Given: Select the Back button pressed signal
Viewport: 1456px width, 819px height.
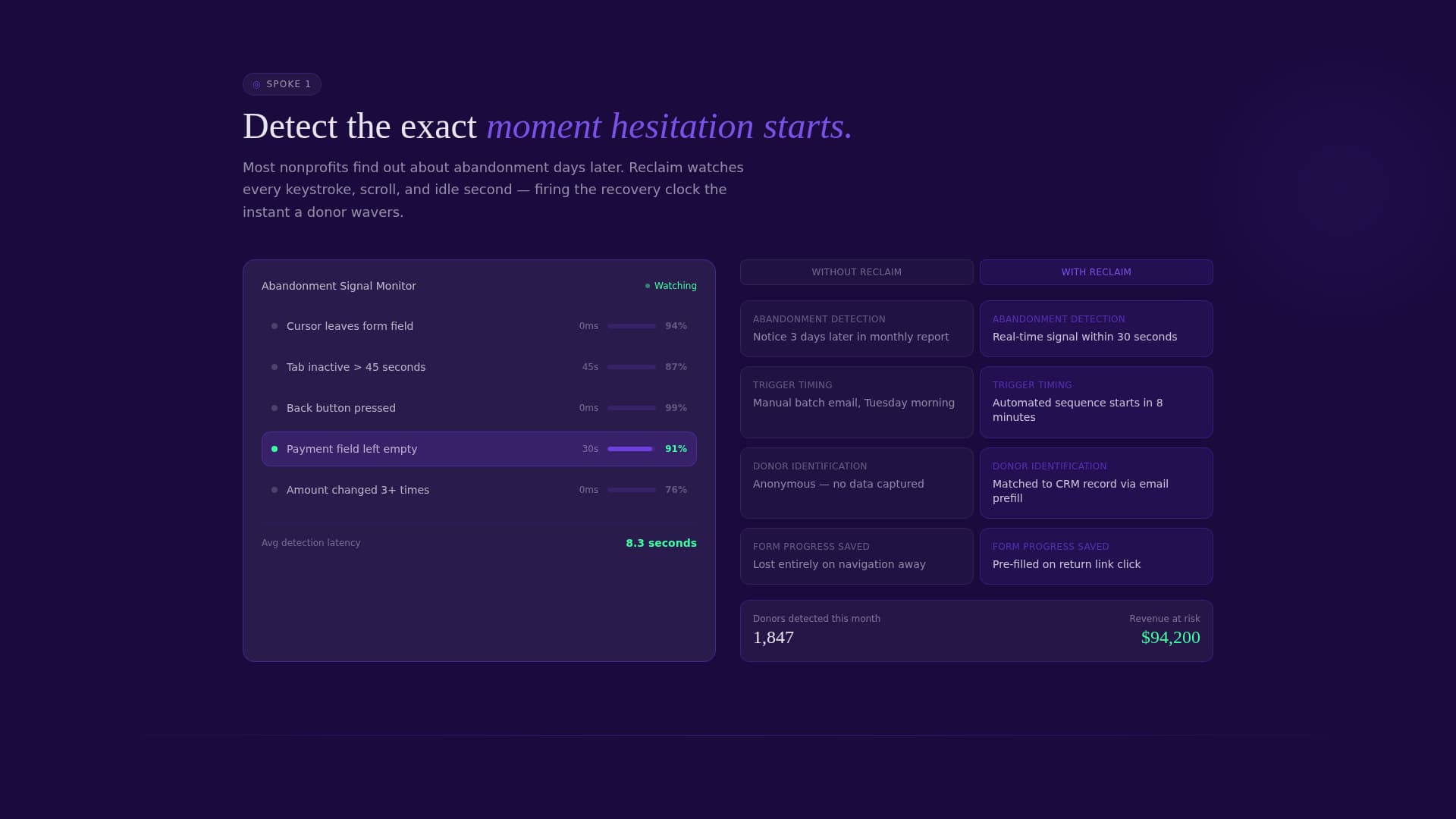Looking at the screenshot, I should click(479, 408).
